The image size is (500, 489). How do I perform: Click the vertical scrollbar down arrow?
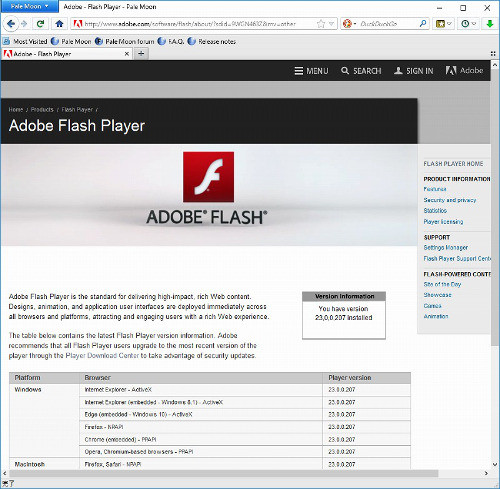[x=495, y=464]
